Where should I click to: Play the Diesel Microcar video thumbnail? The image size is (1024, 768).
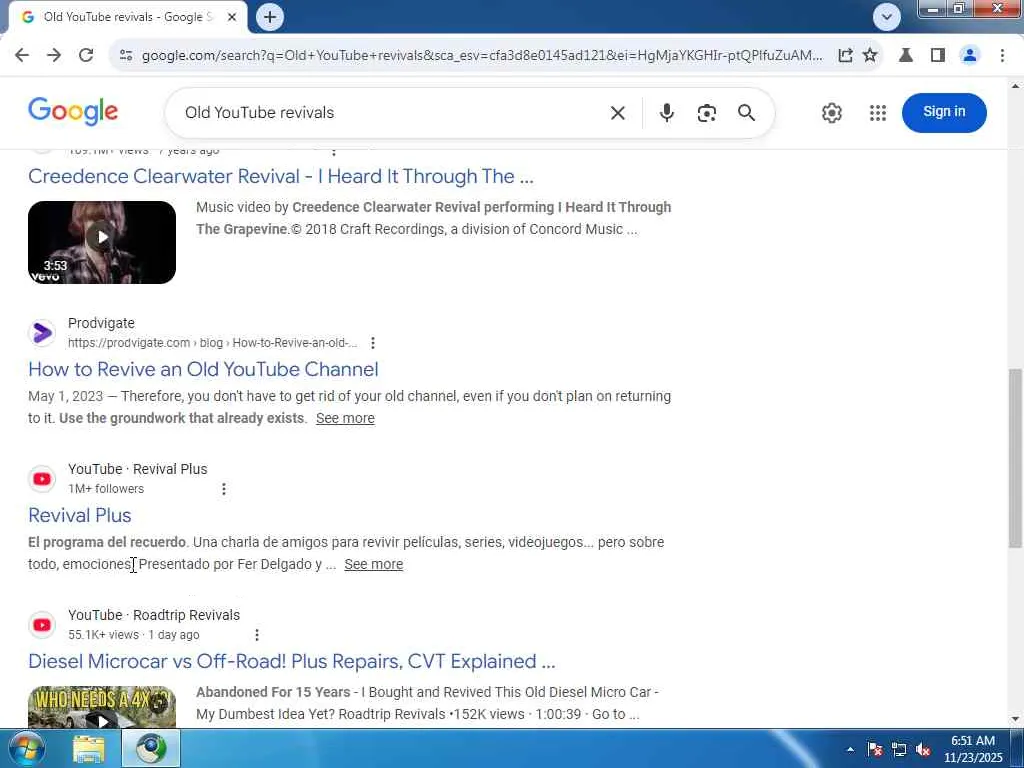[102, 707]
